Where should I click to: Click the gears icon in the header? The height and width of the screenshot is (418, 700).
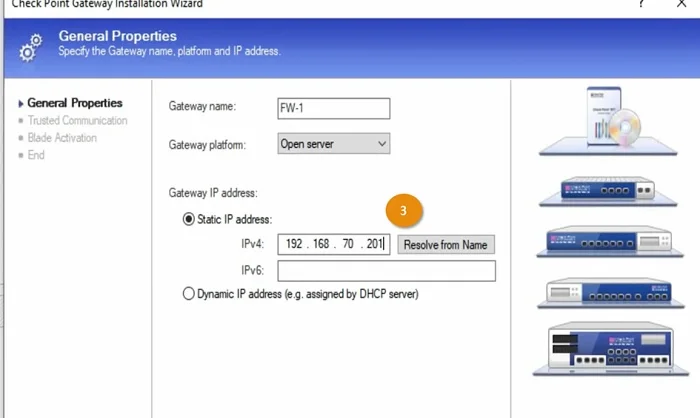(30, 48)
